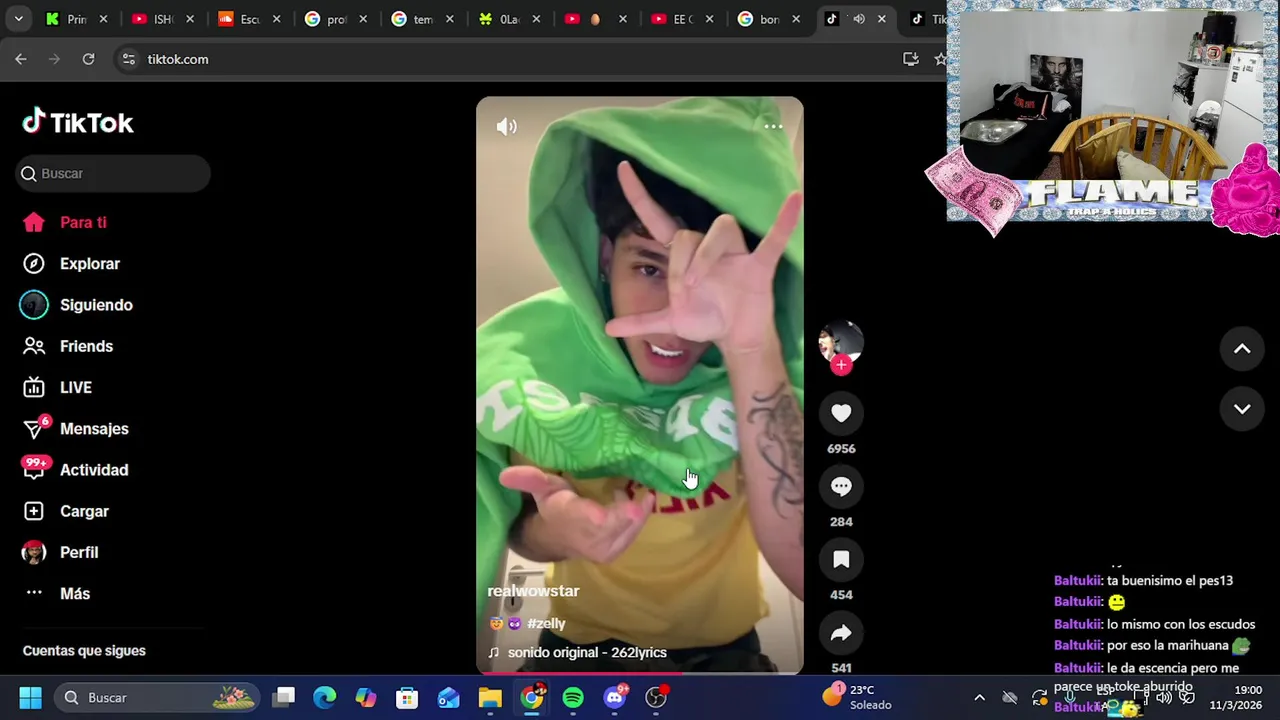Image resolution: width=1280 pixels, height=720 pixels.
Task: Open the video's three-dot options menu
Action: coord(773,126)
